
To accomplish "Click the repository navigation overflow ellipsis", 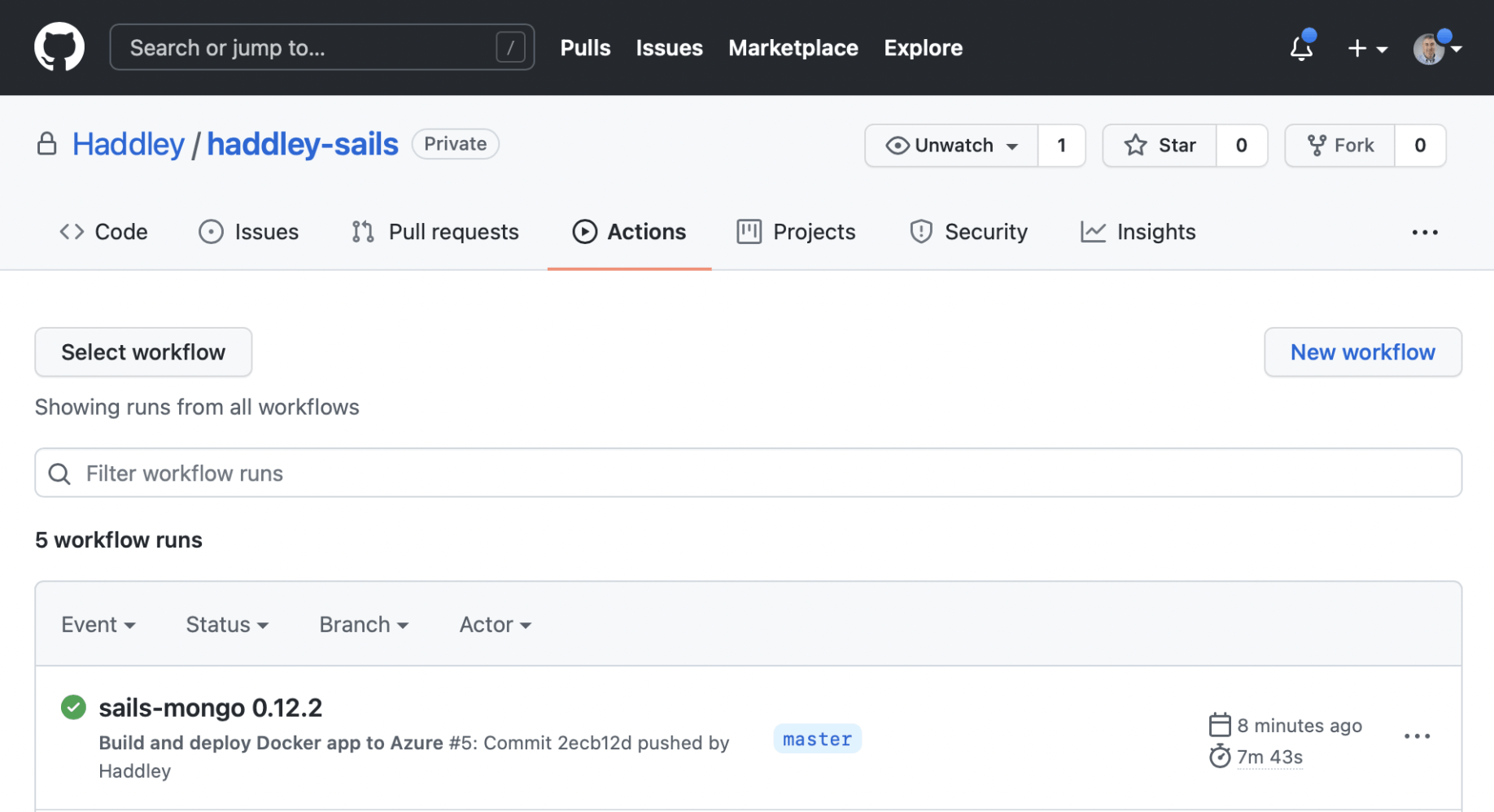I will tap(1425, 233).
